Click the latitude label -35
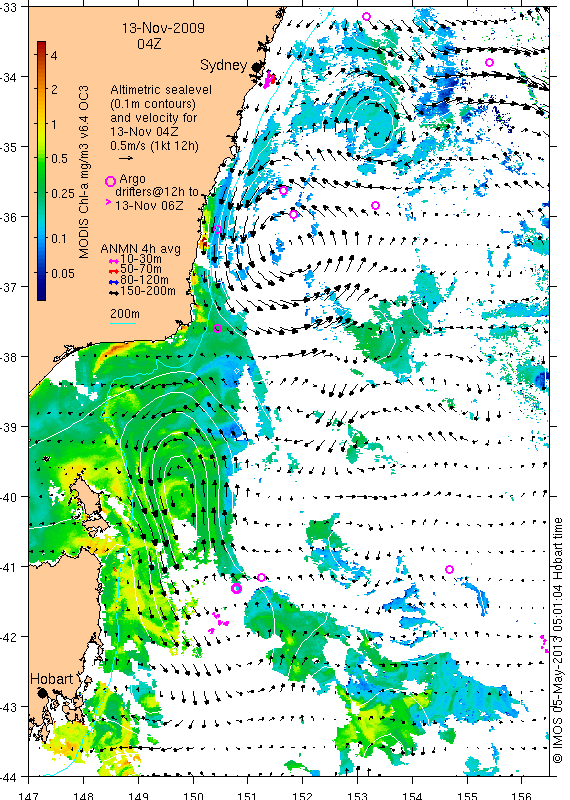This screenshot has height=800, width=570. point(9,147)
